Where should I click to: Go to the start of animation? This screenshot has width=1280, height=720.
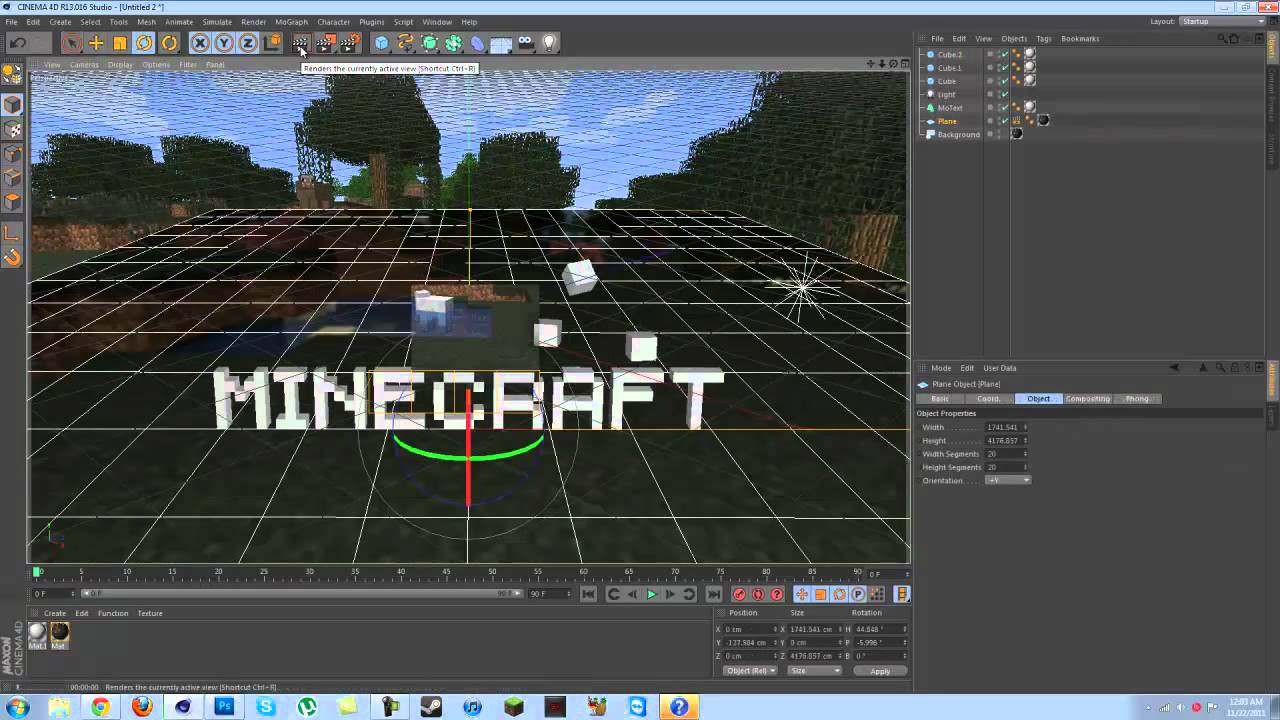tap(588, 594)
